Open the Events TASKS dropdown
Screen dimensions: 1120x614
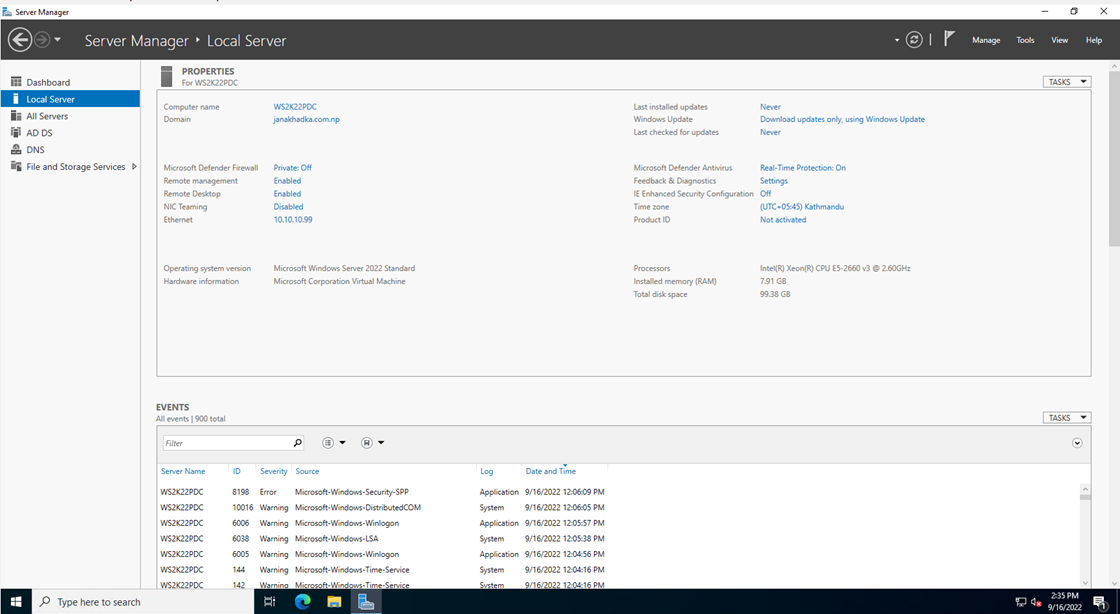1066,417
